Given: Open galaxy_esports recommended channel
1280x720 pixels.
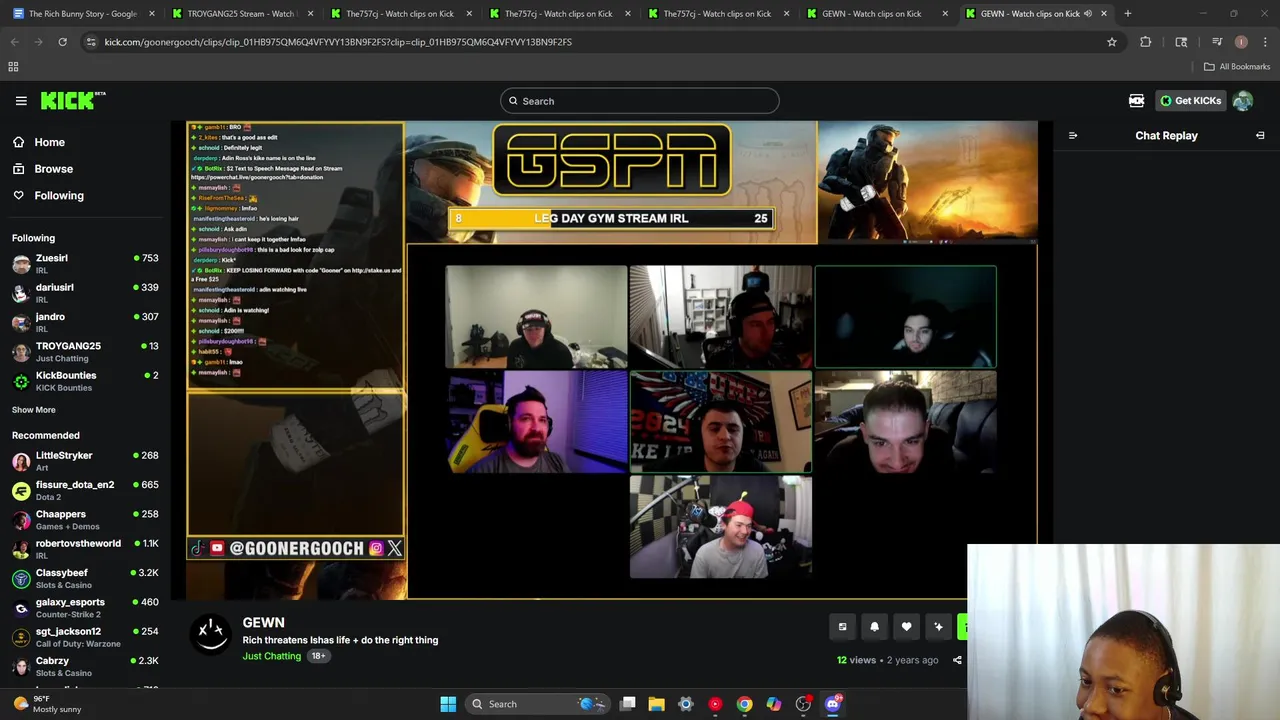Looking at the screenshot, I should (85, 608).
